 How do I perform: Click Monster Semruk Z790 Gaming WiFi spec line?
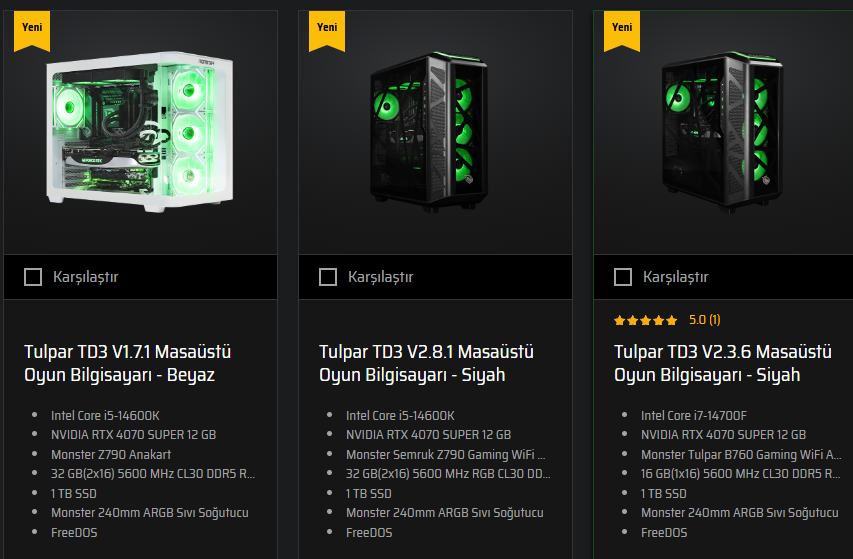(x=446, y=455)
